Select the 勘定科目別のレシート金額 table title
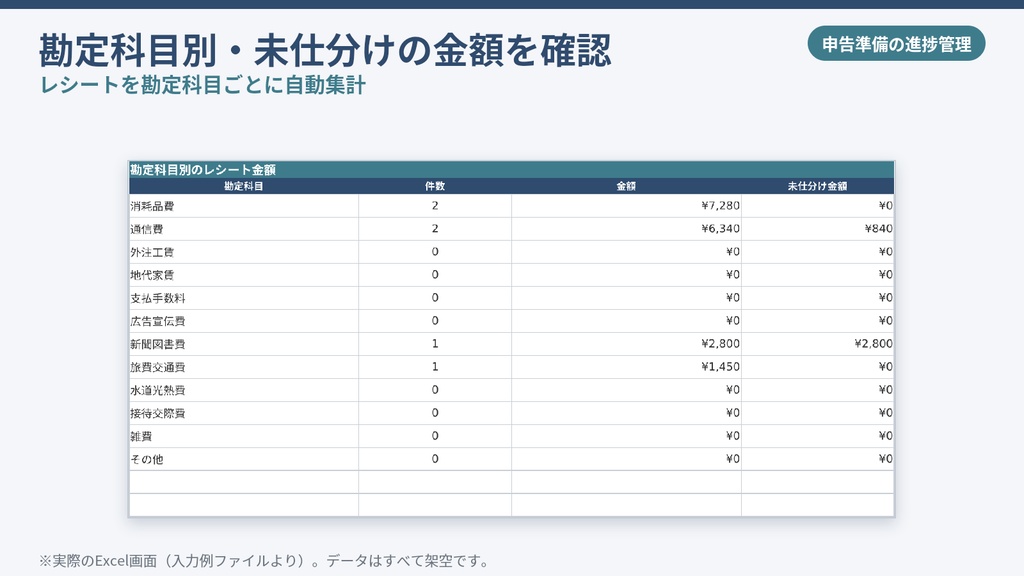Viewport: 1024px width, 576px height. (202, 170)
